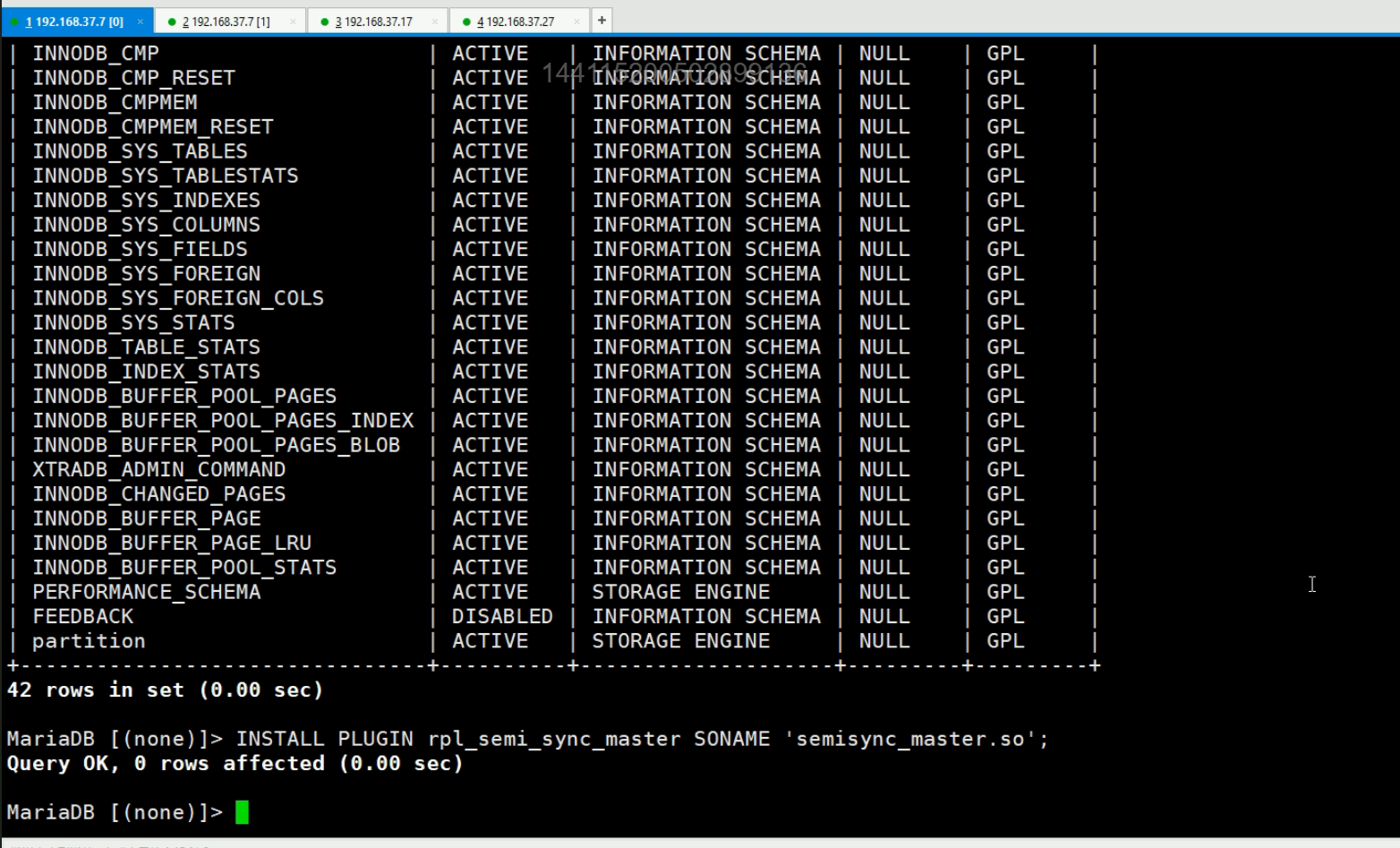The width and height of the screenshot is (1400, 848).
Task: Close the 192.168.37.7 [1] tab
Action: [x=293, y=21]
